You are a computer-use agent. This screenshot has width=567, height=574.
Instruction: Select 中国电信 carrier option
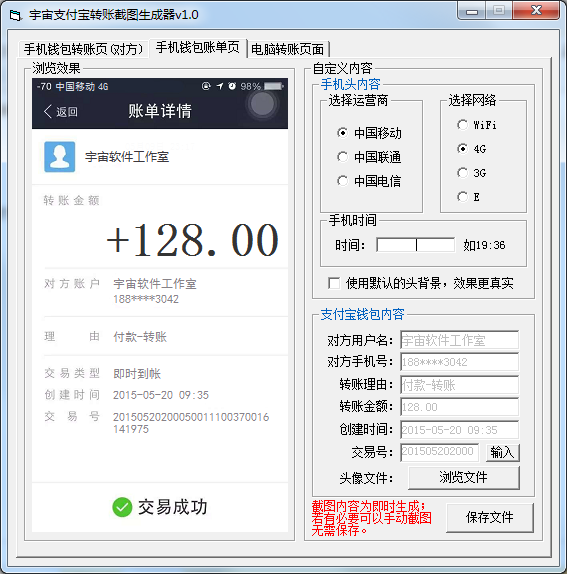(369, 181)
